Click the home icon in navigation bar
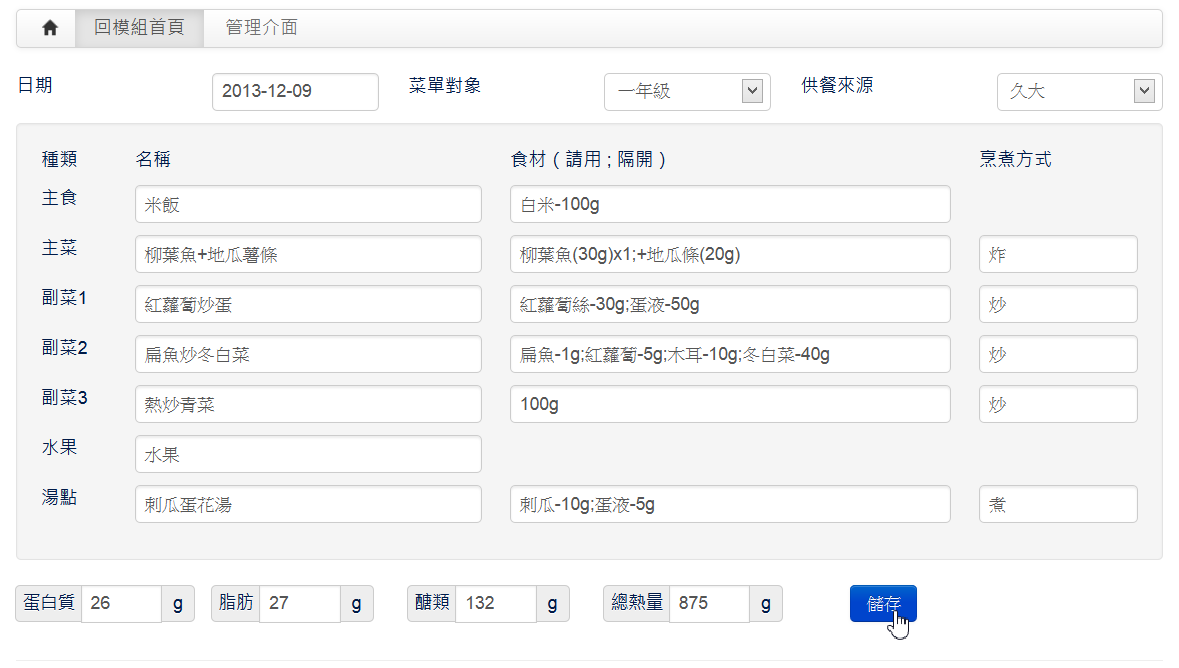 pos(50,28)
